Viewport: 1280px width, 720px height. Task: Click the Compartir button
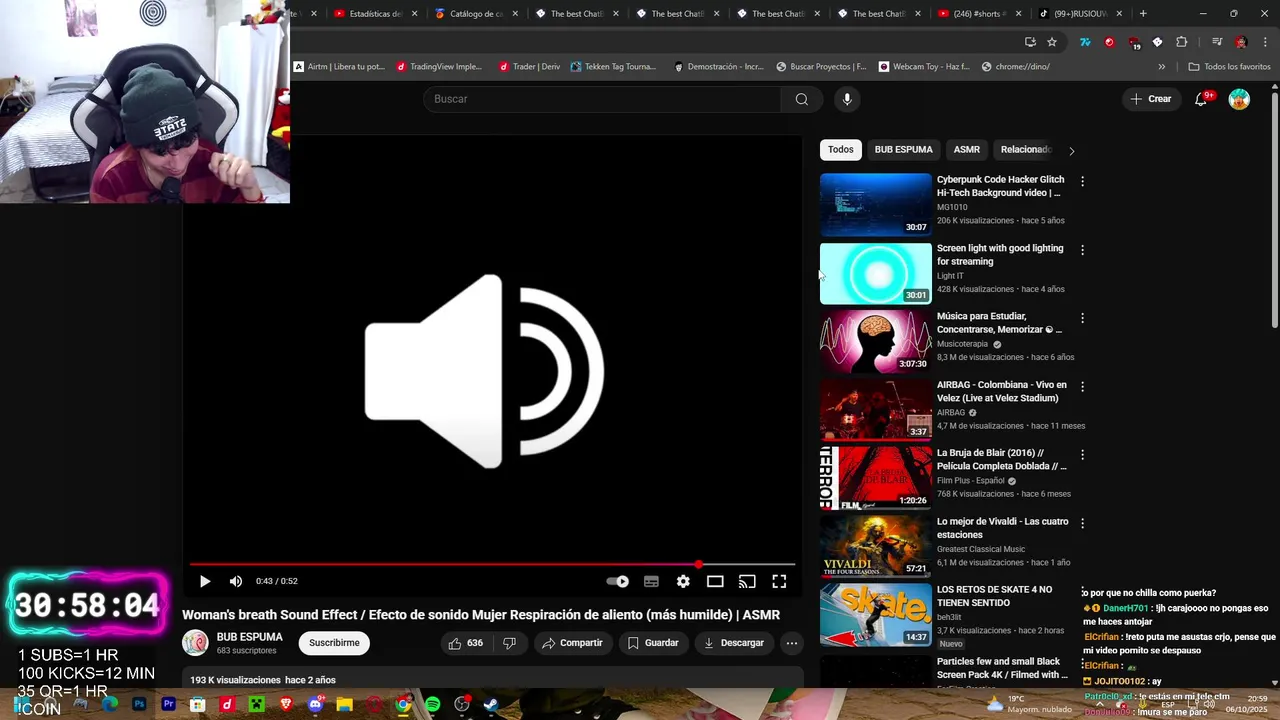[x=572, y=643]
